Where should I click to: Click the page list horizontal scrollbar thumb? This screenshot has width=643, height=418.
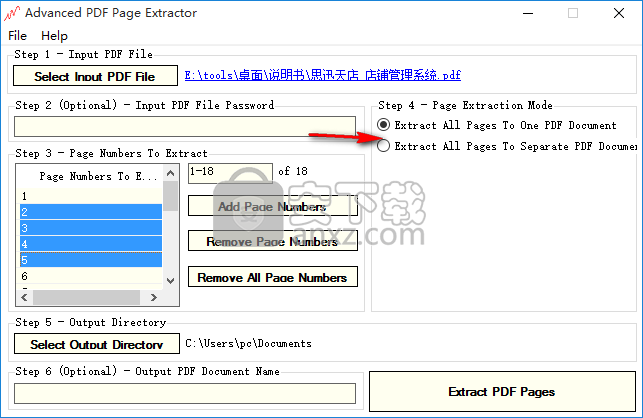87,297
